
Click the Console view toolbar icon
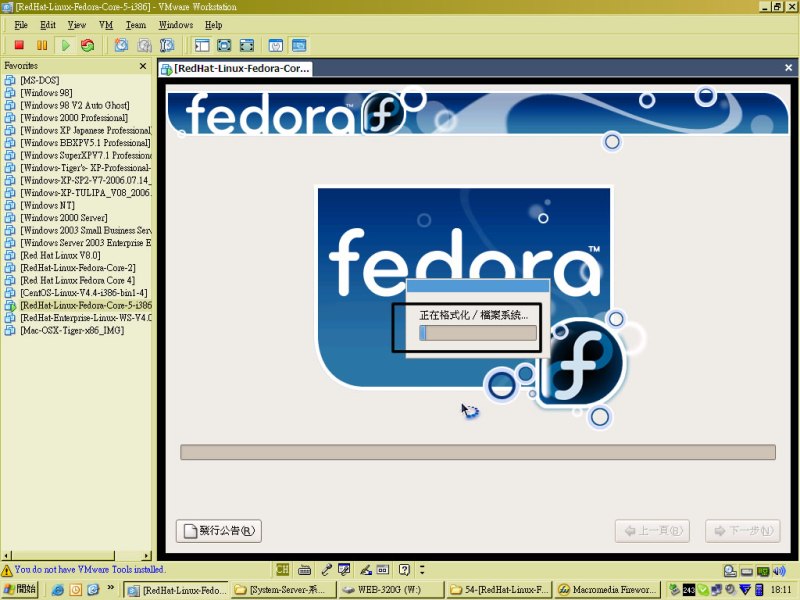[x=299, y=45]
